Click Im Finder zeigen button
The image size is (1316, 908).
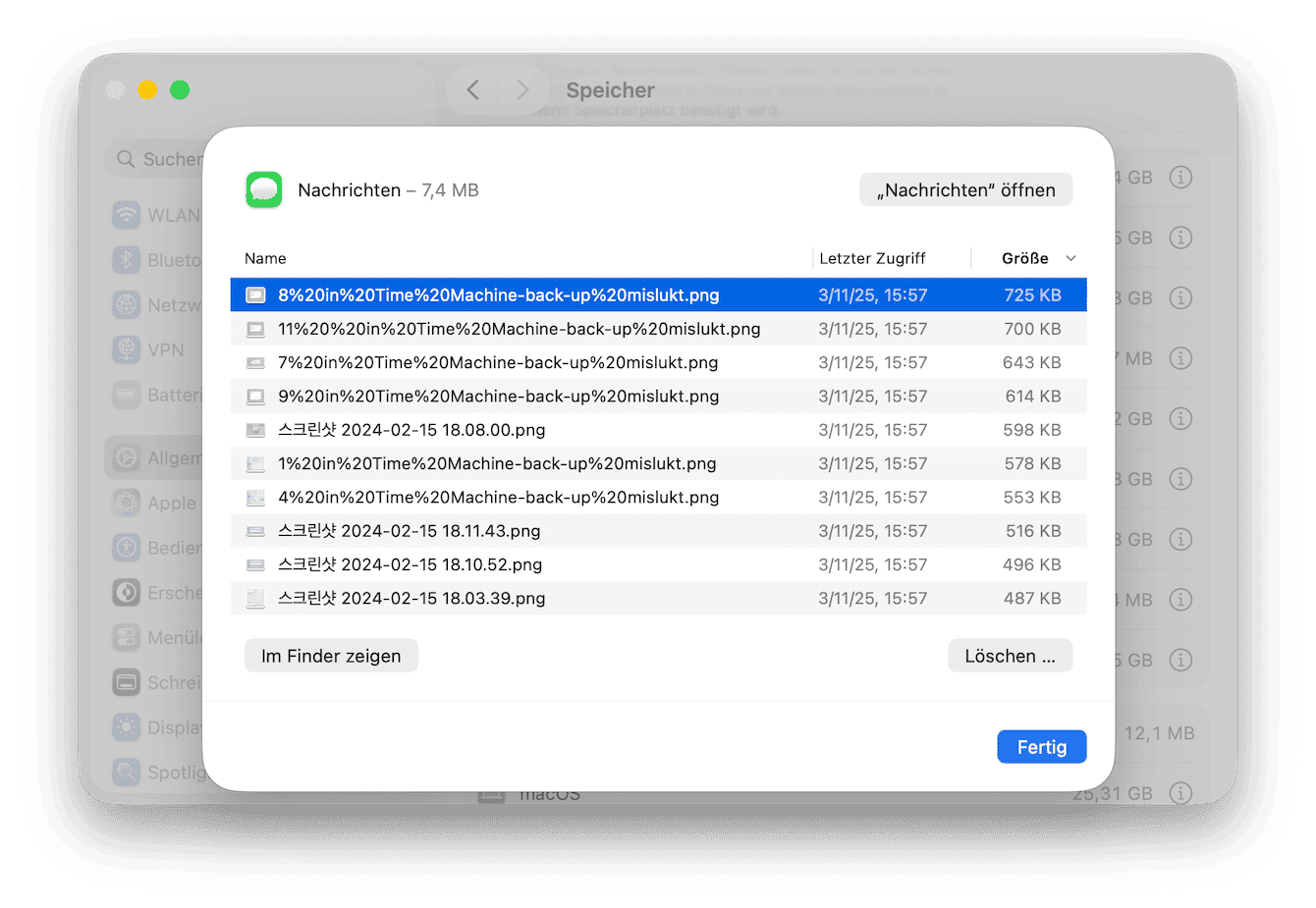pyautogui.click(x=331, y=656)
